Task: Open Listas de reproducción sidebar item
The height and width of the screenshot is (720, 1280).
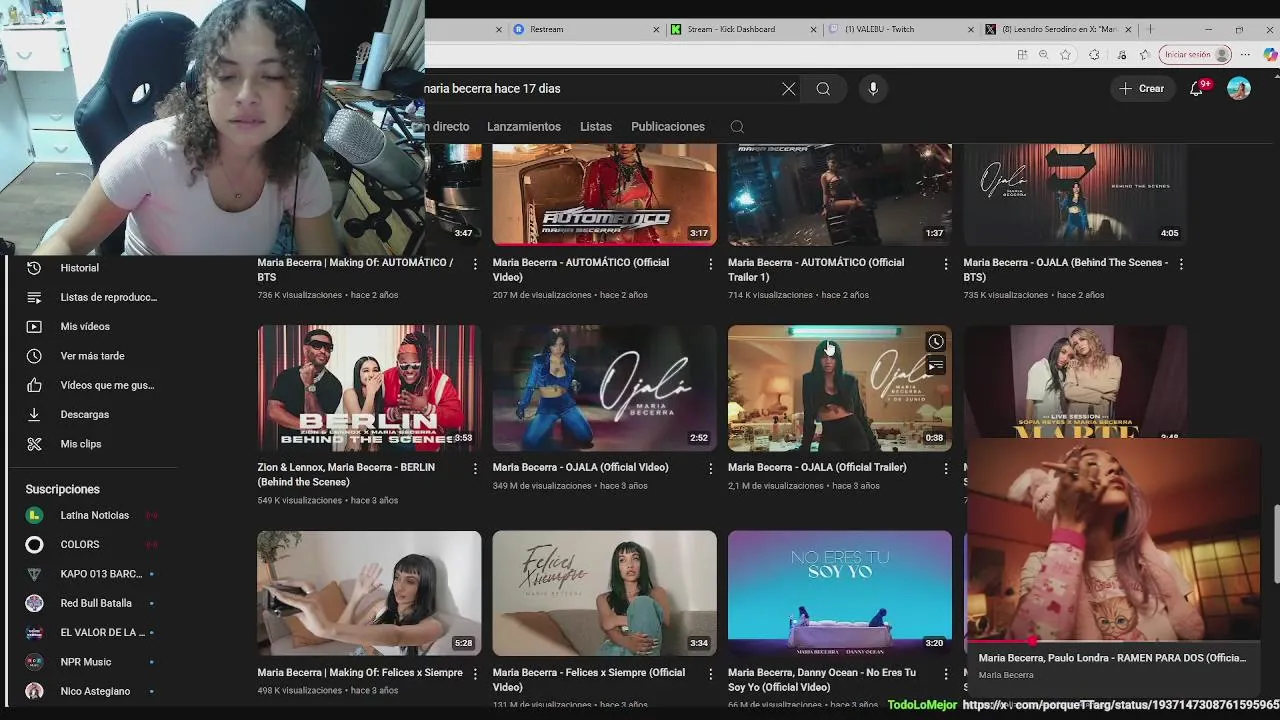Action: pyautogui.click(x=92, y=297)
